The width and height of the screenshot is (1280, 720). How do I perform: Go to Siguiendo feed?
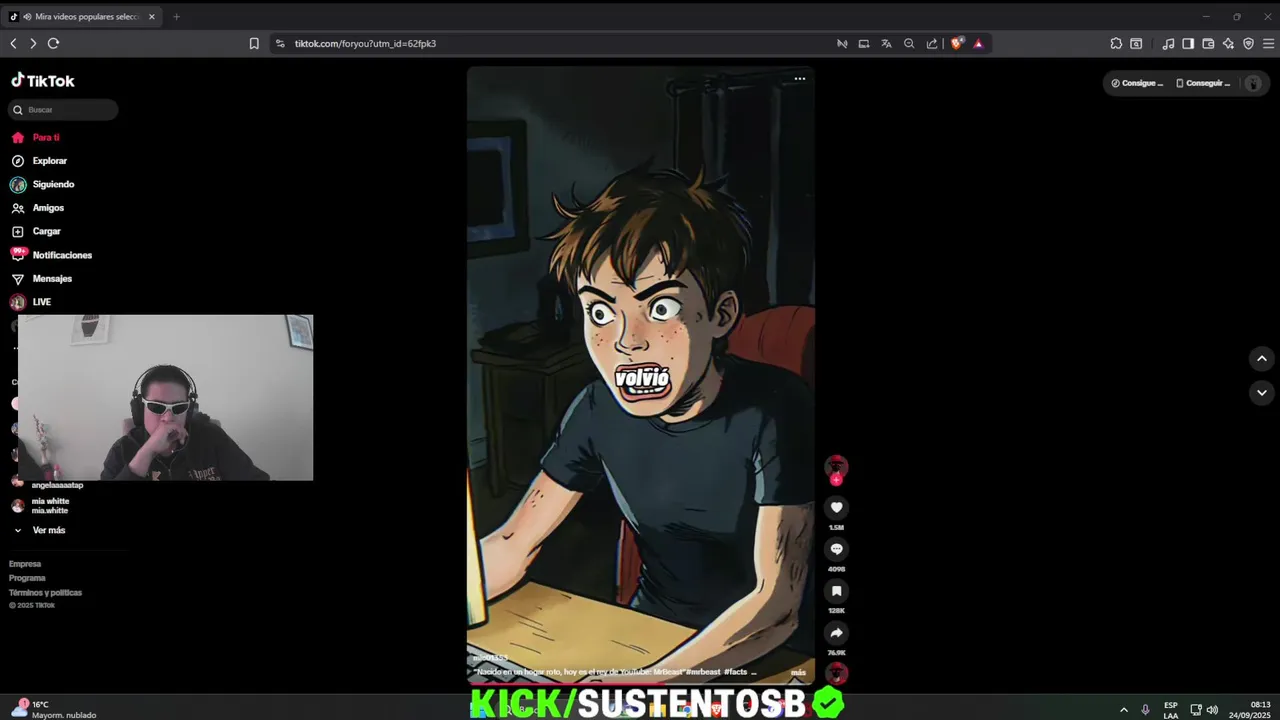click(42, 184)
